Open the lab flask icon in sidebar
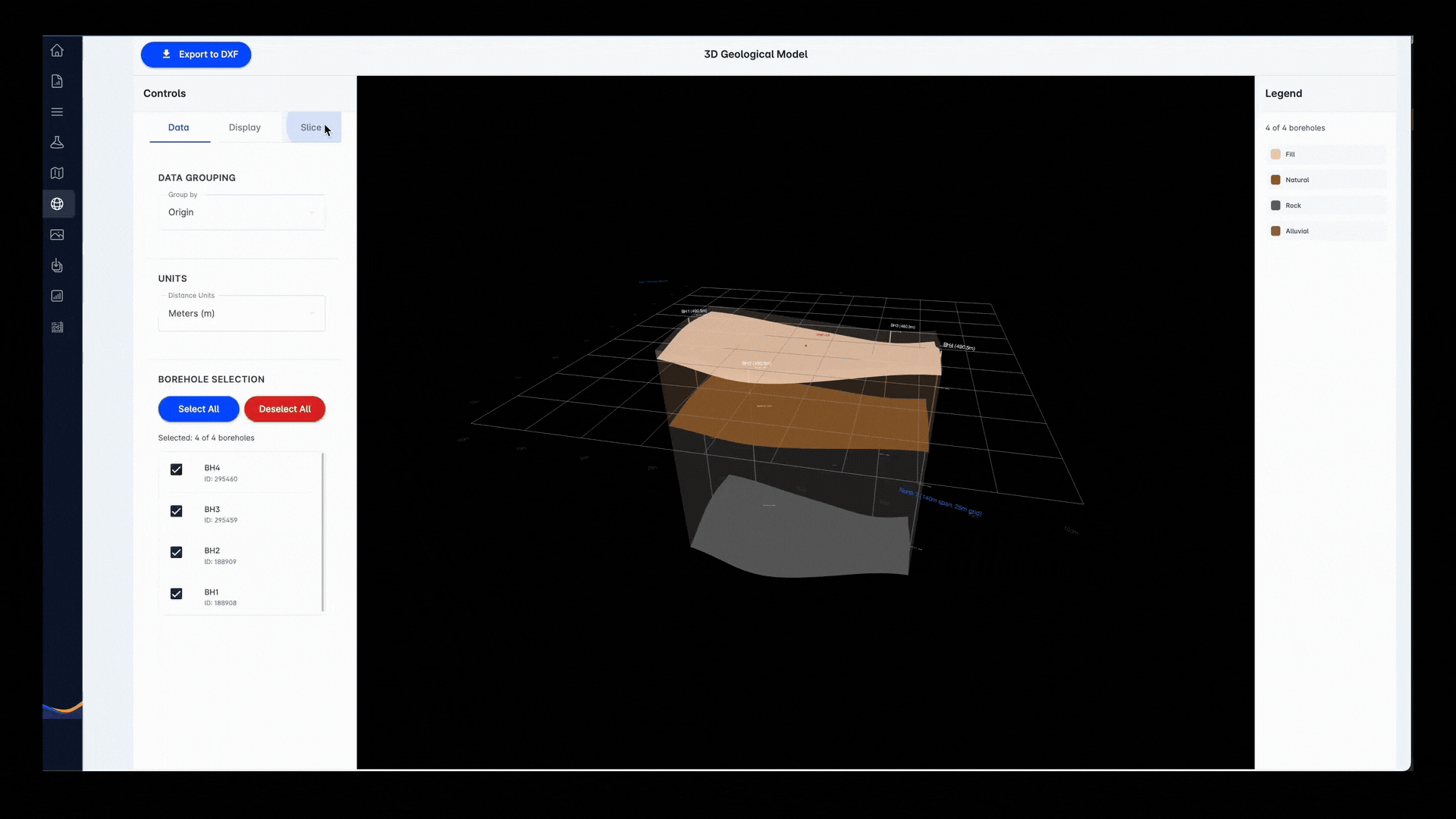This screenshot has height=819, width=1456. (57, 143)
